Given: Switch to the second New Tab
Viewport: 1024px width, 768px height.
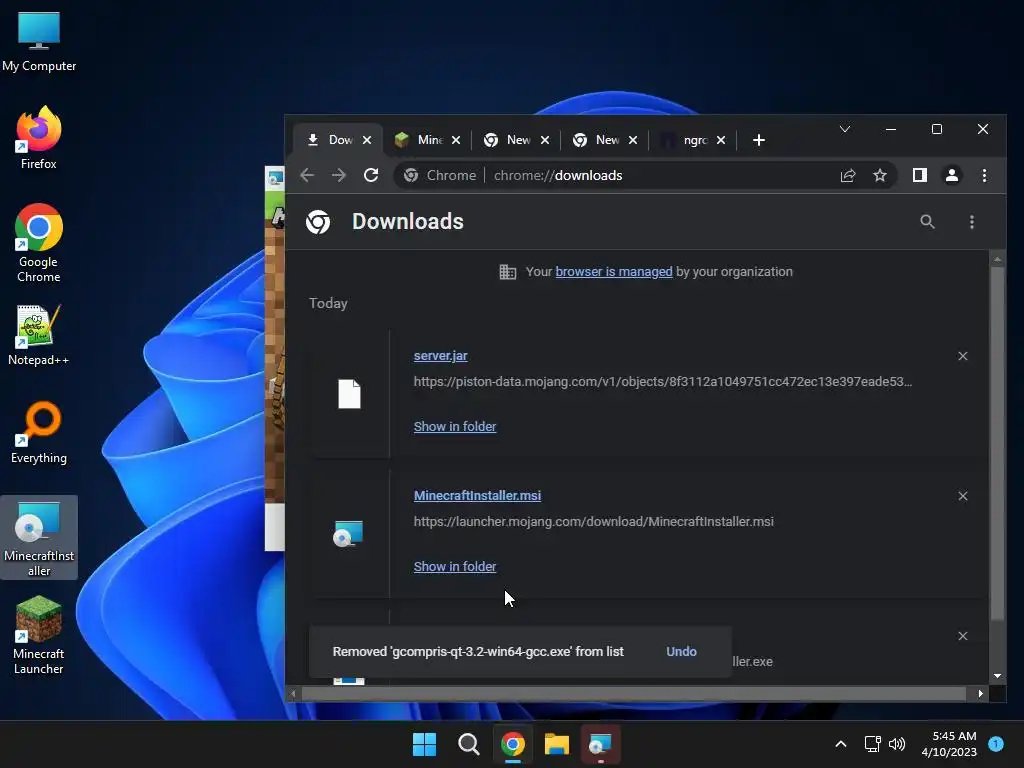Looking at the screenshot, I should tap(606, 140).
